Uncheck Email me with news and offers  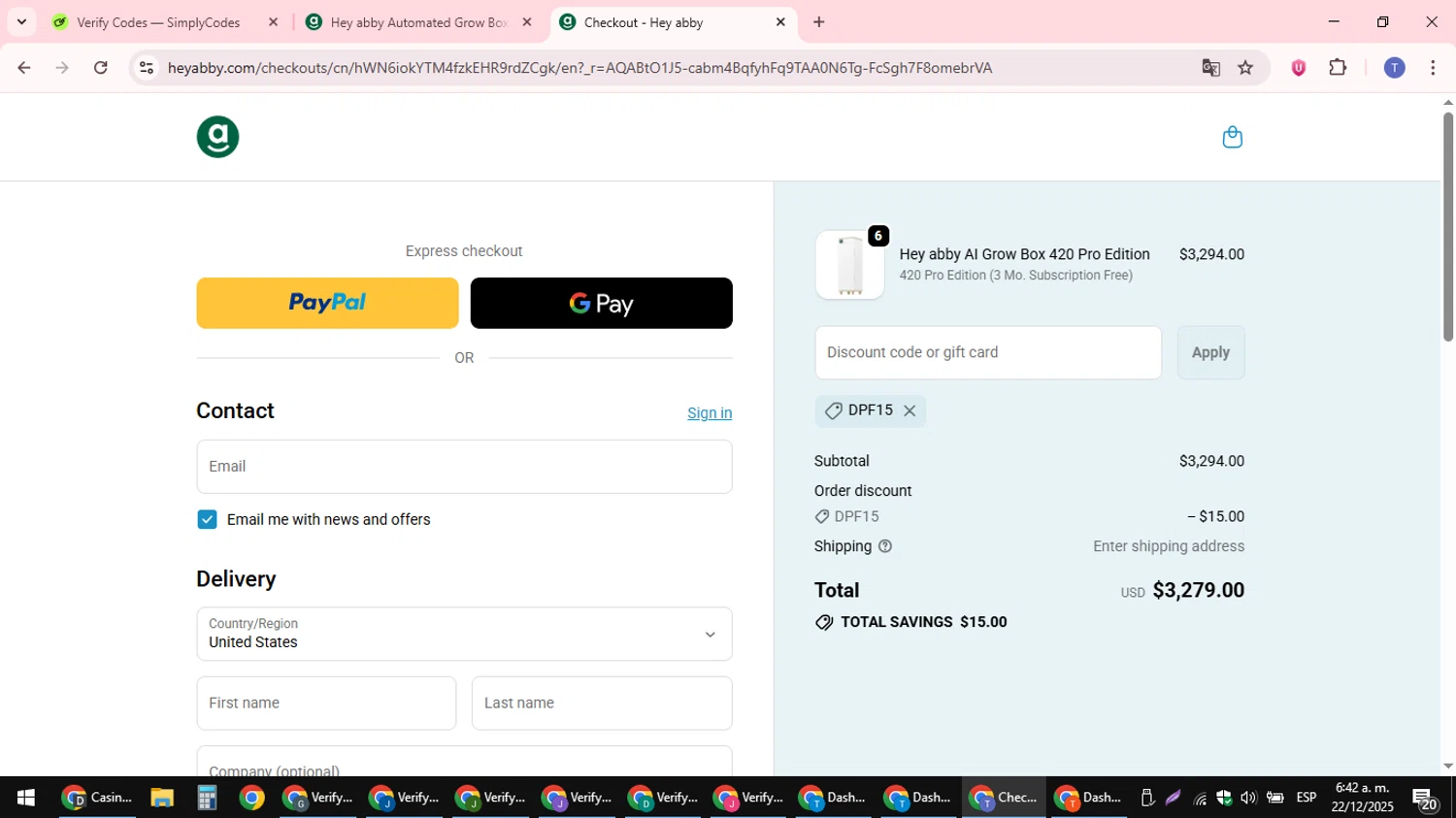pyautogui.click(x=207, y=519)
